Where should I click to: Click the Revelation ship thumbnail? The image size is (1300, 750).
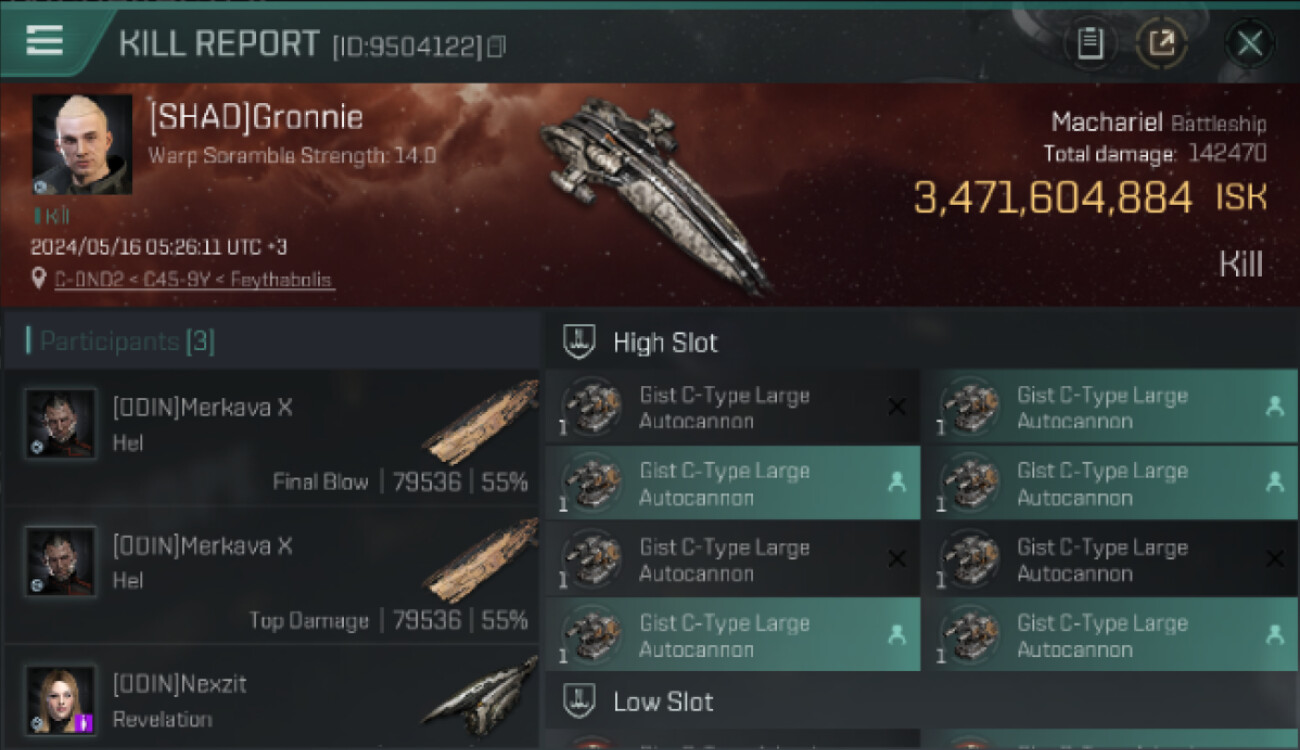pos(478,692)
